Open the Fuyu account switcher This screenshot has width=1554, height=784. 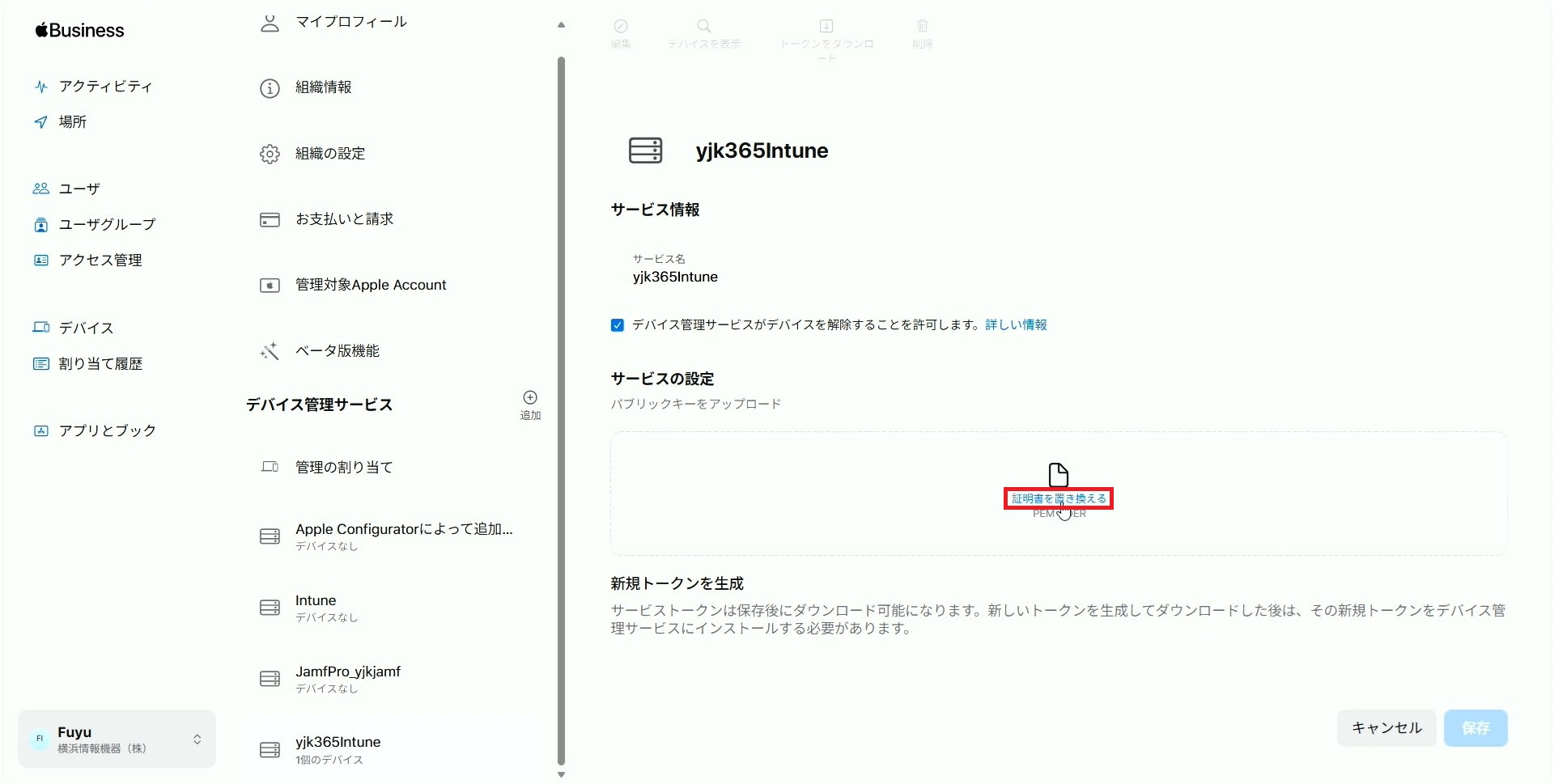(117, 739)
